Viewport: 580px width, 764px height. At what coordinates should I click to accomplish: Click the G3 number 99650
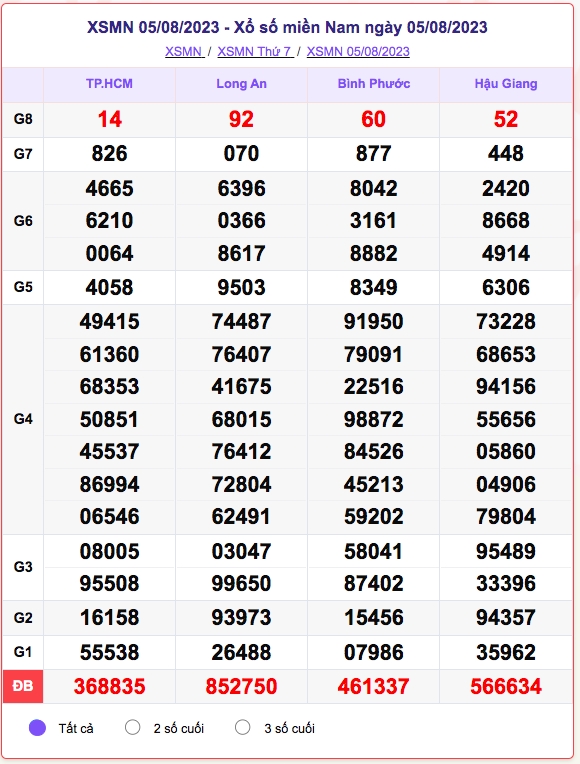point(241,583)
